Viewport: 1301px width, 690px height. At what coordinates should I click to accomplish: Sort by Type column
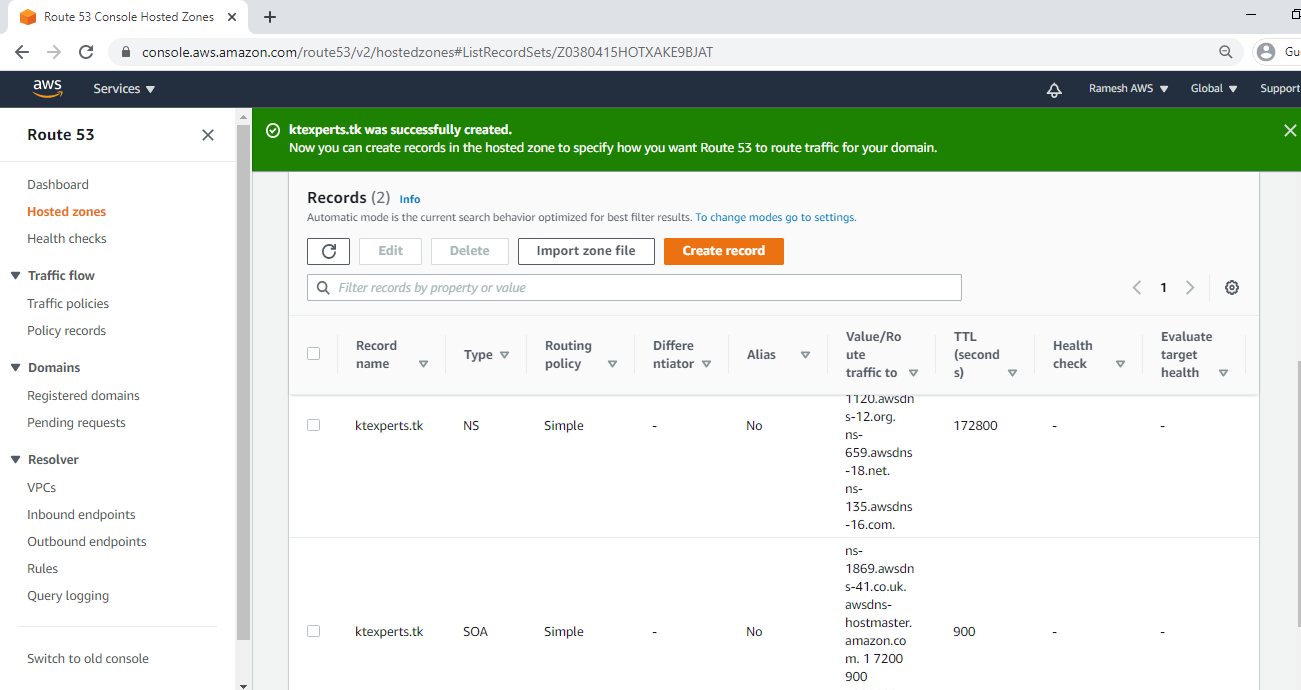(x=504, y=355)
